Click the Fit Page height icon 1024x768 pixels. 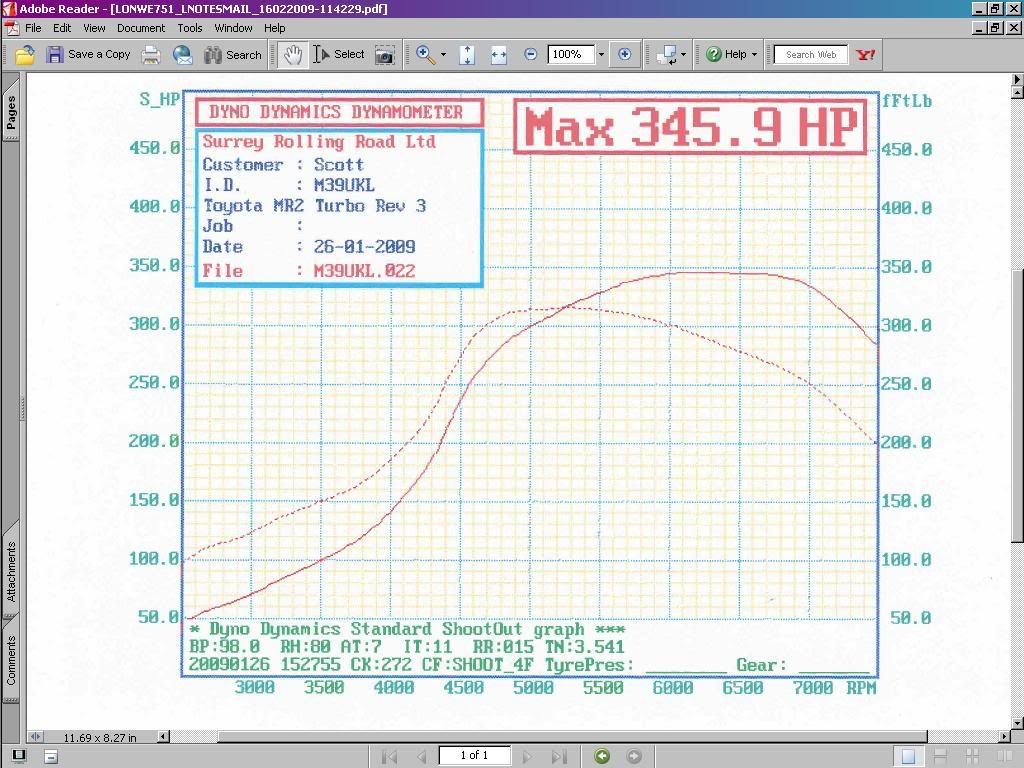(x=467, y=55)
